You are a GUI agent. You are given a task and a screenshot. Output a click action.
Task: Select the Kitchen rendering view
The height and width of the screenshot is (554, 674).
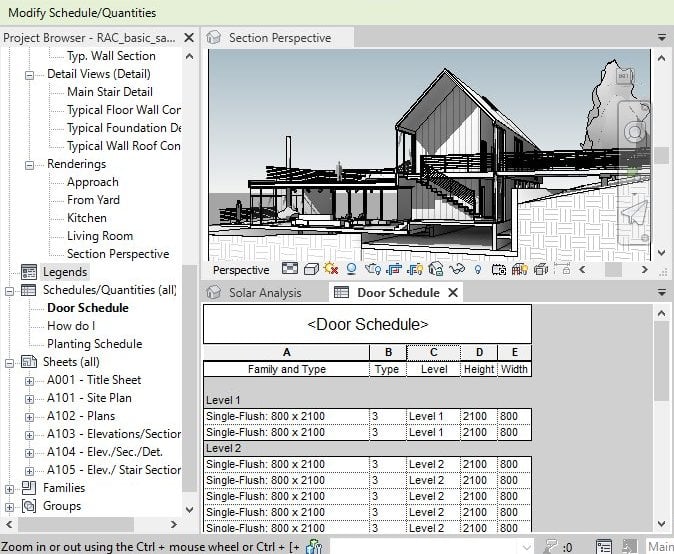point(87,218)
